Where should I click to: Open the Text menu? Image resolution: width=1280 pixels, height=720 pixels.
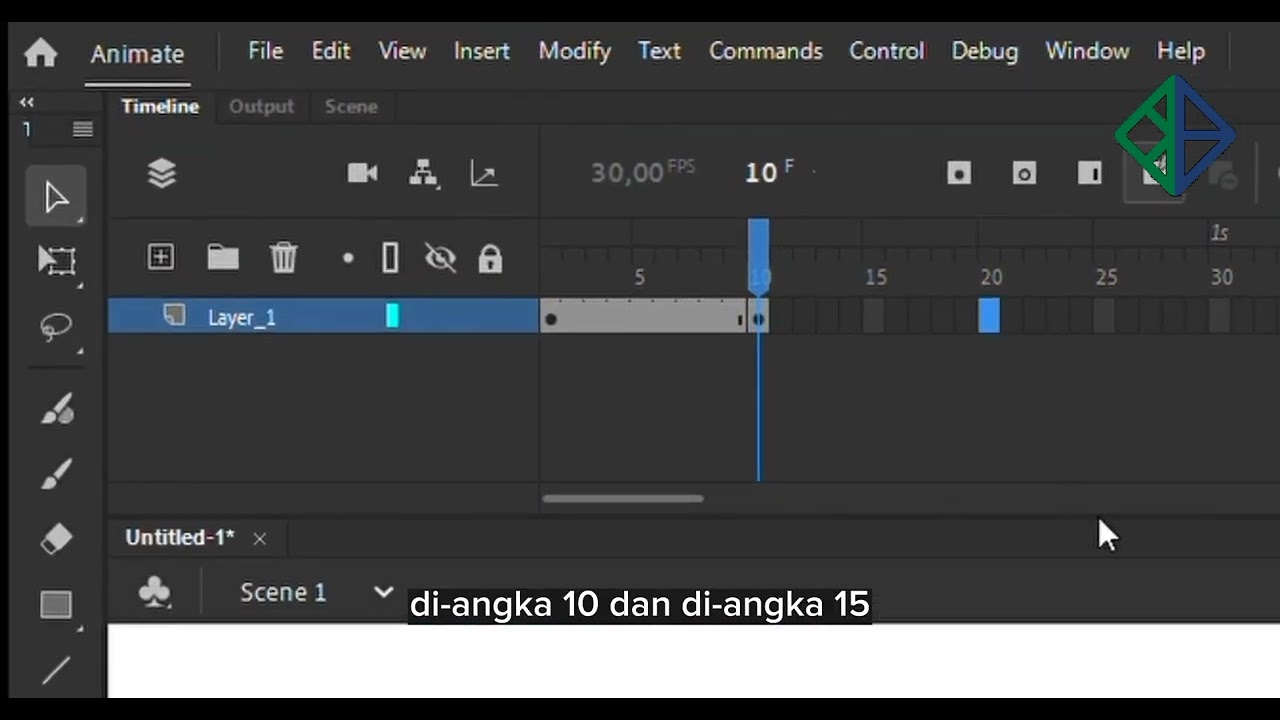click(660, 51)
